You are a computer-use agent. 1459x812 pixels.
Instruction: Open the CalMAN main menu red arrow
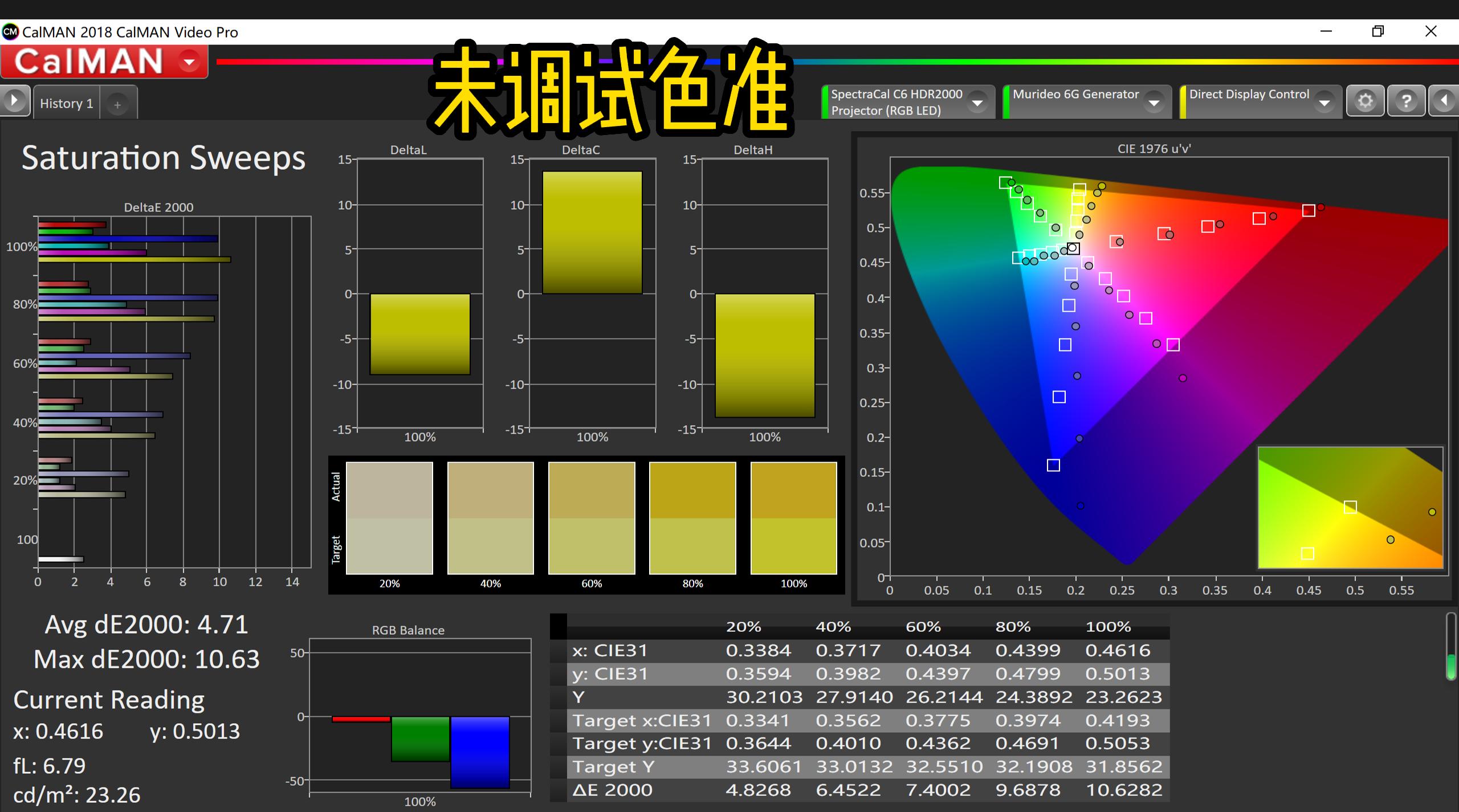click(188, 62)
